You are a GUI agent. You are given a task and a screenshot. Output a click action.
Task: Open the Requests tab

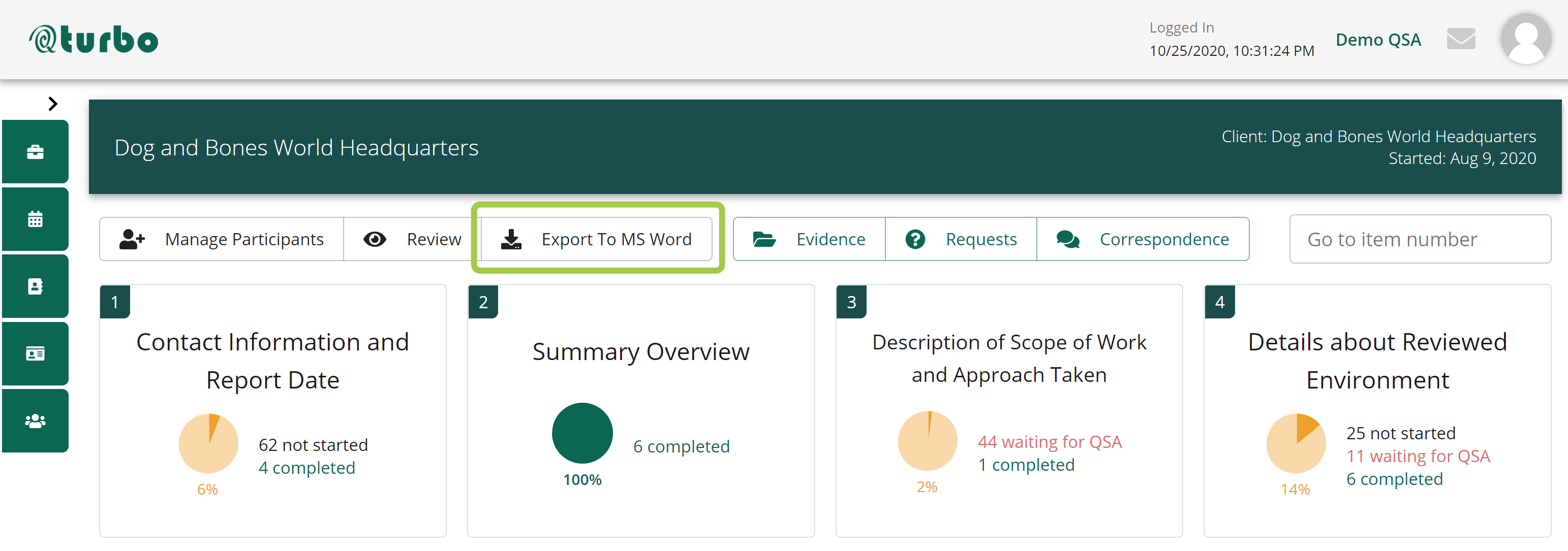[961, 239]
